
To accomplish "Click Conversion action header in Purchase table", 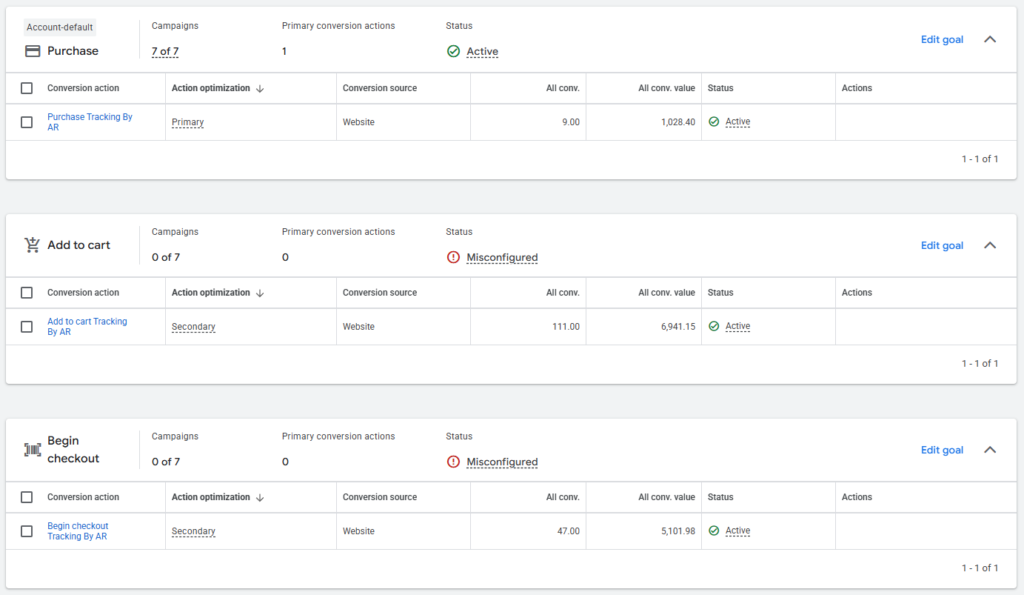I will [83, 88].
